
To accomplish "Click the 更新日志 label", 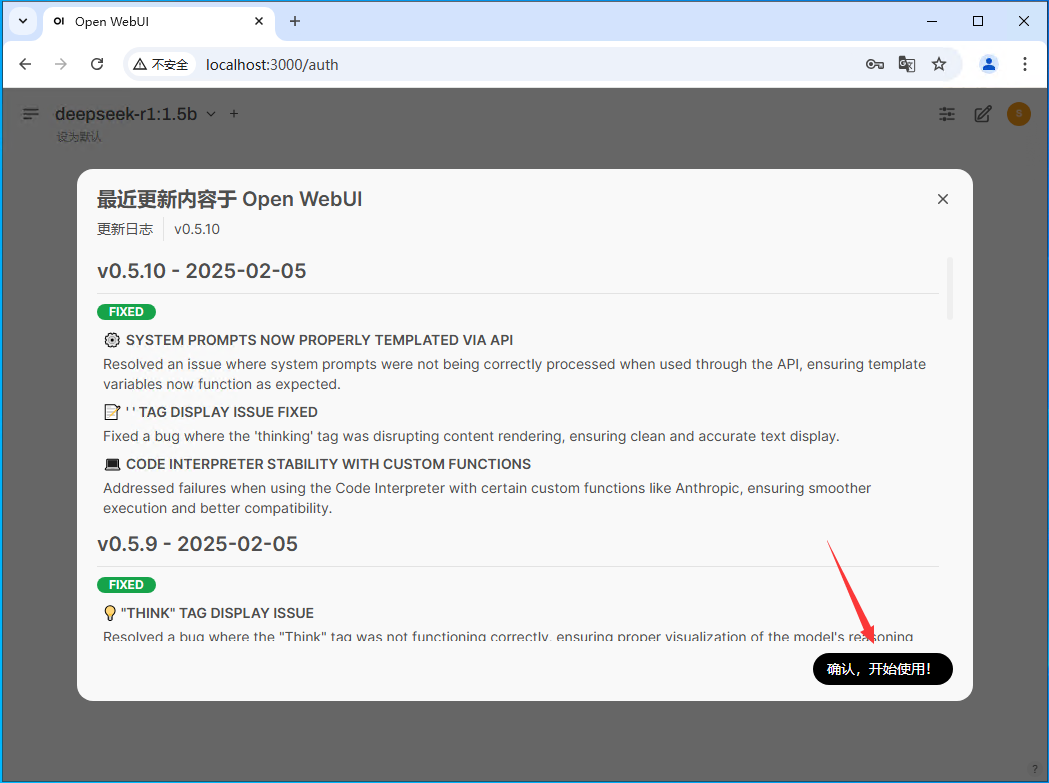I will (x=125, y=229).
